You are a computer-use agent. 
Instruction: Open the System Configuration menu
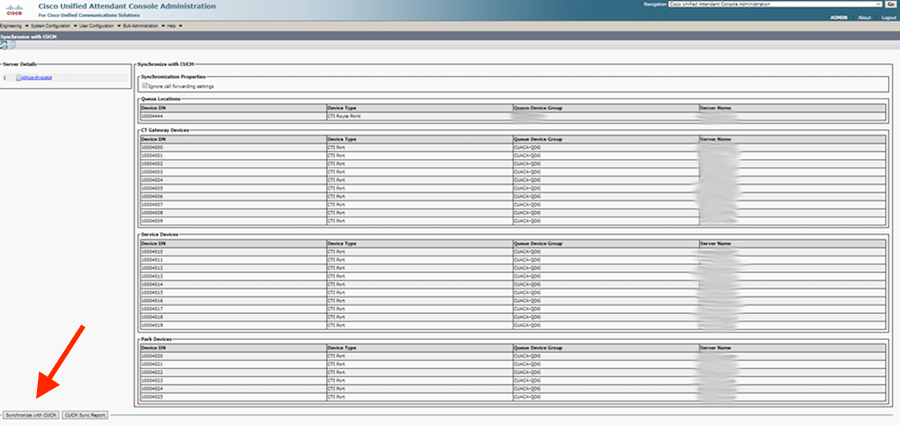coord(53,26)
